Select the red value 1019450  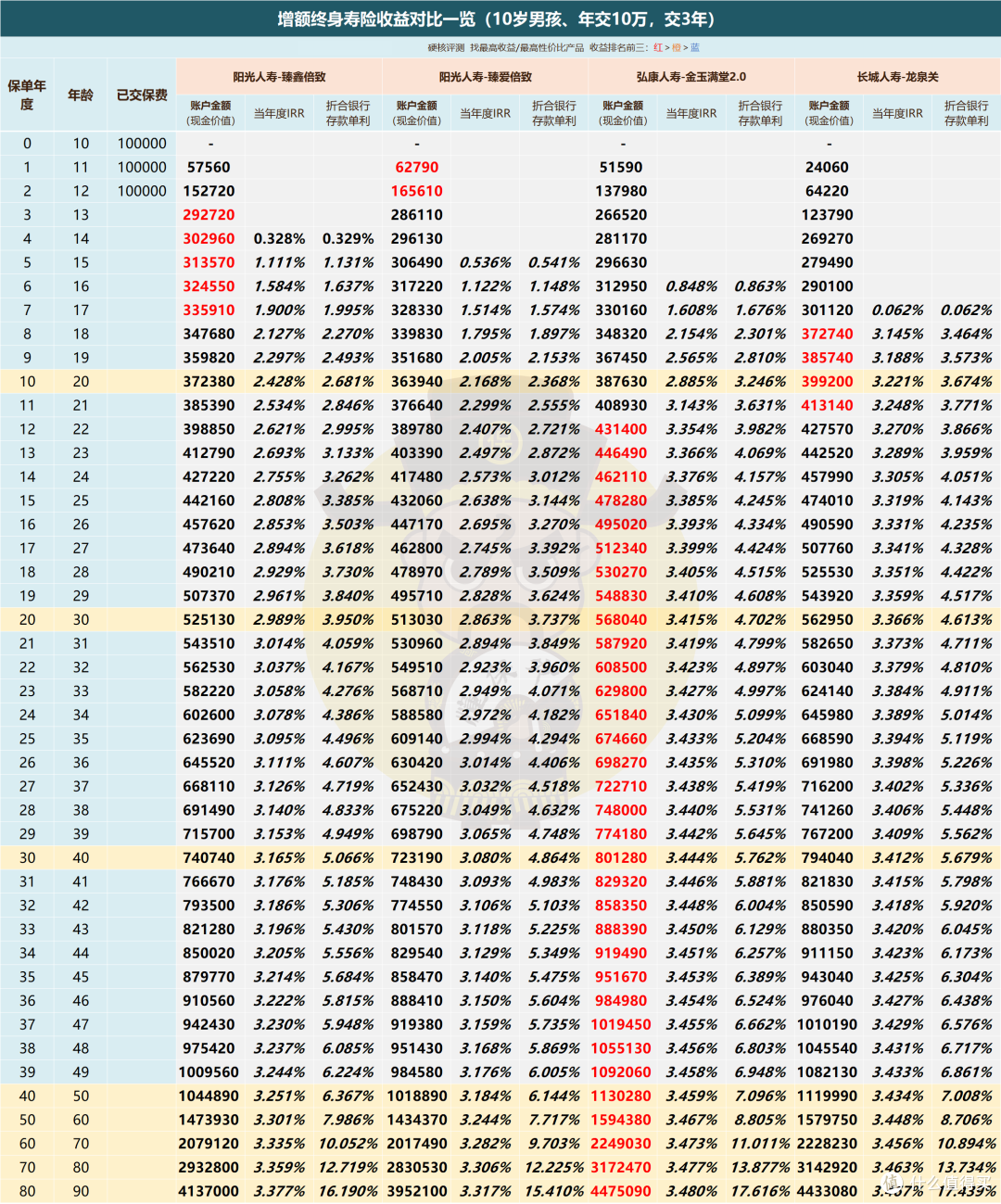coord(621,1025)
